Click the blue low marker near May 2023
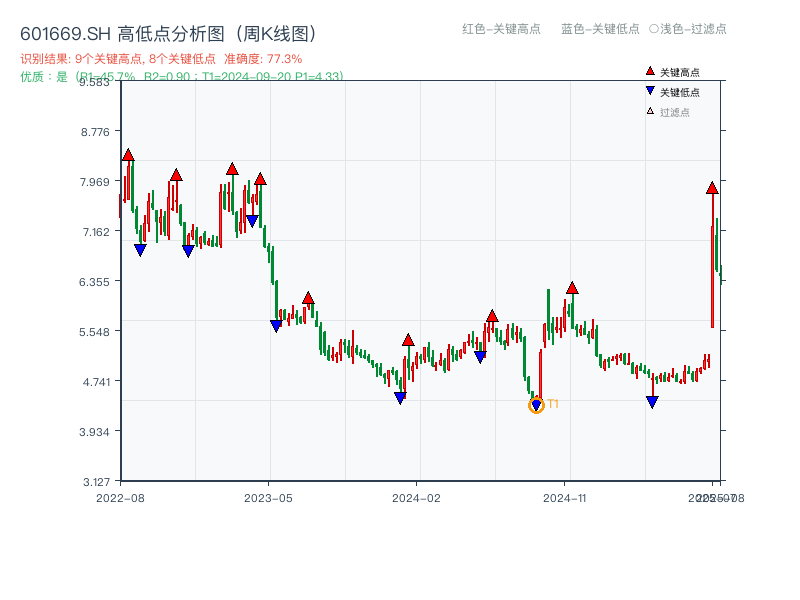 click(274, 324)
